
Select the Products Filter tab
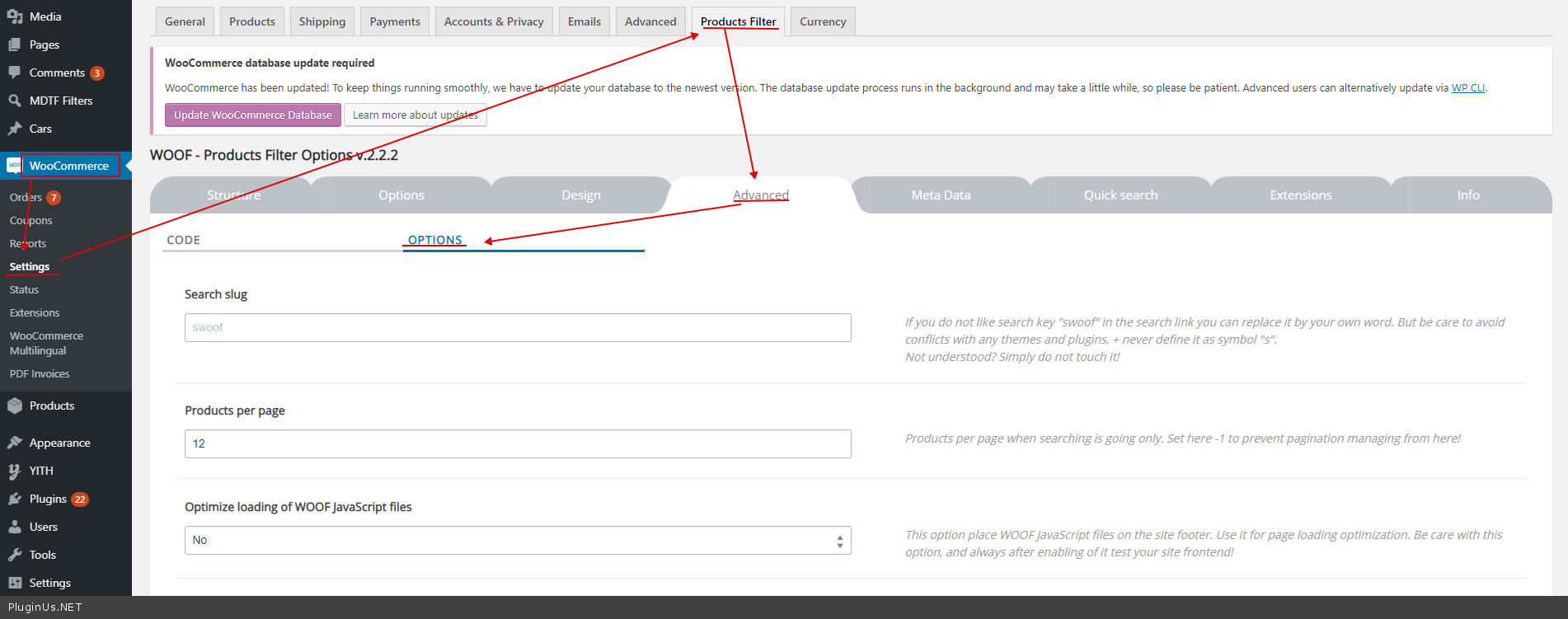click(739, 21)
